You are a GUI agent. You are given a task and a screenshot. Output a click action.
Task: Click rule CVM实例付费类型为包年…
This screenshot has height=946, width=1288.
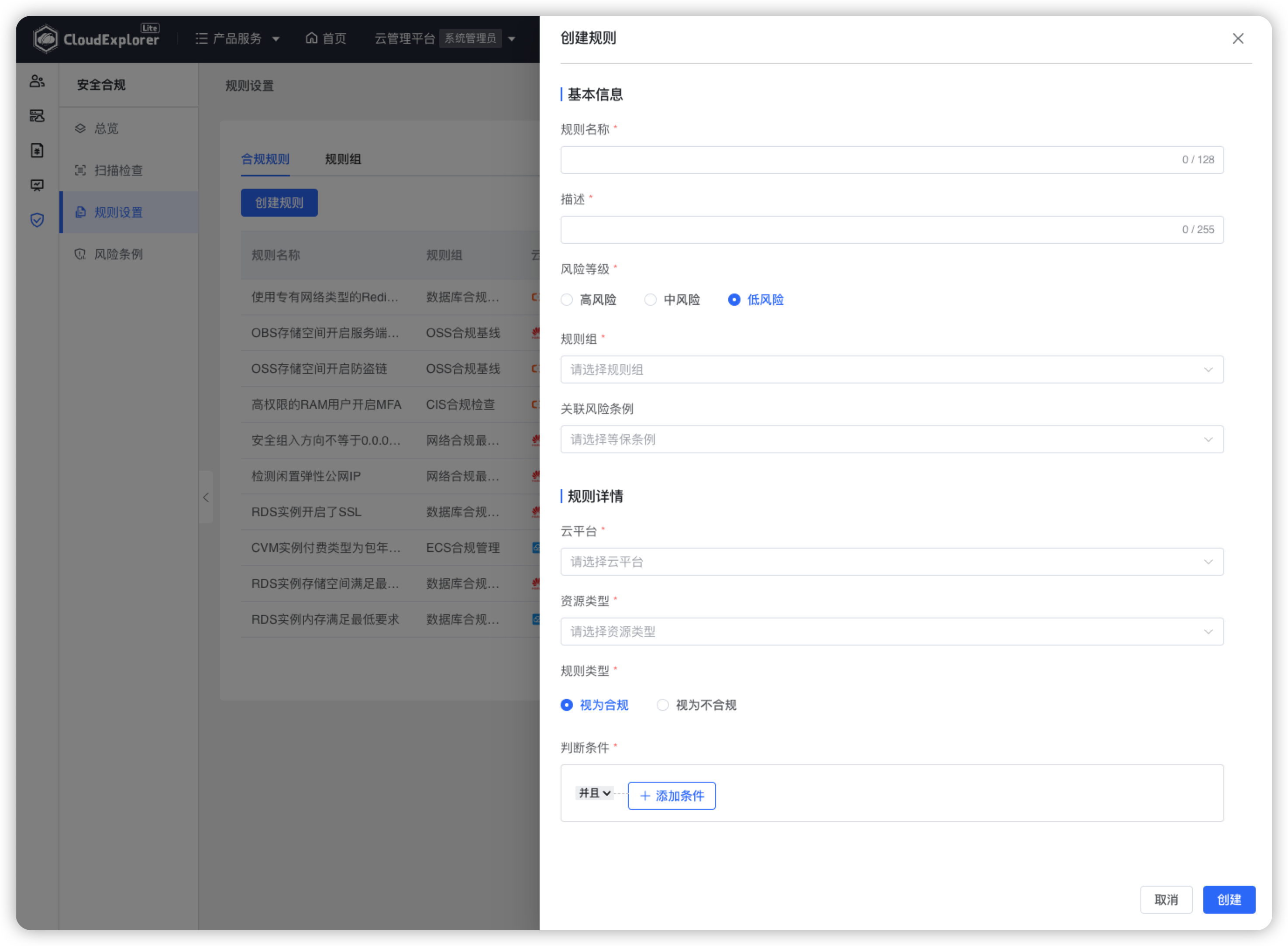click(326, 547)
